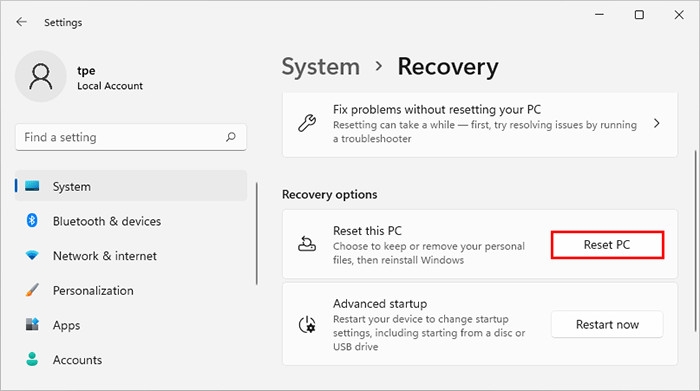Click the System monitor icon

pyautogui.click(x=32, y=186)
